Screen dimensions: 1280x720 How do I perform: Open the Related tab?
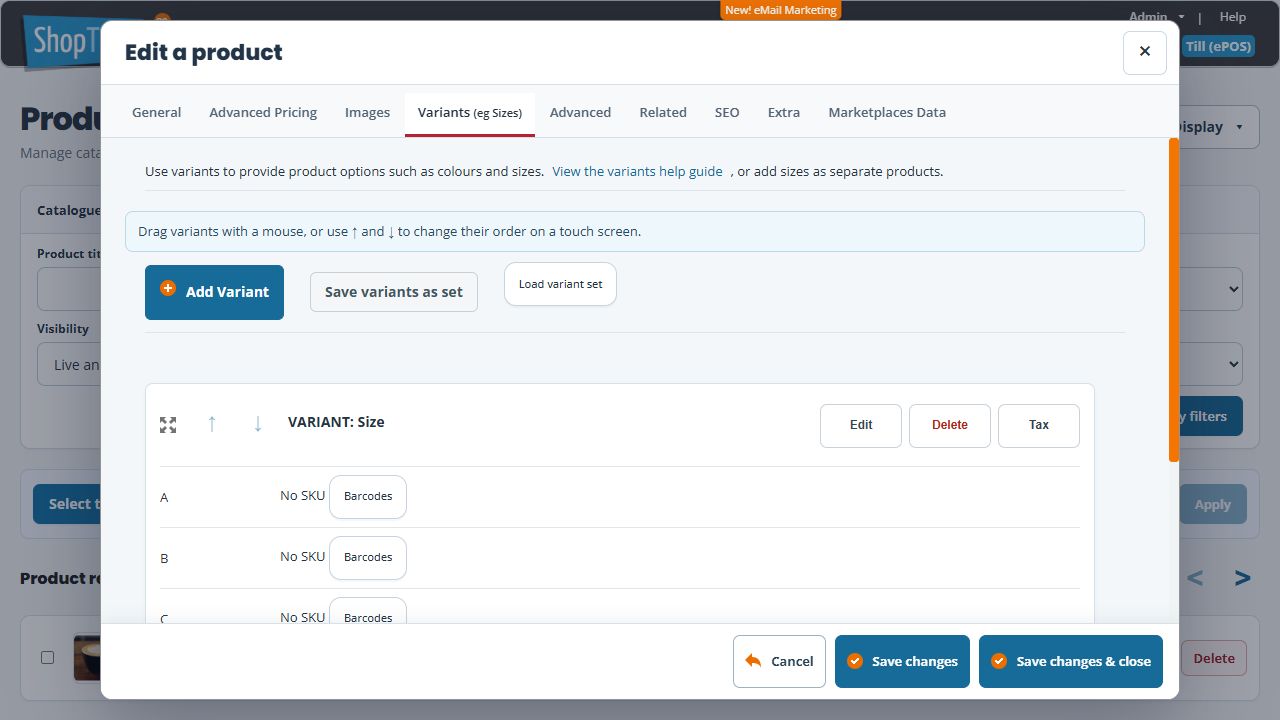click(663, 113)
